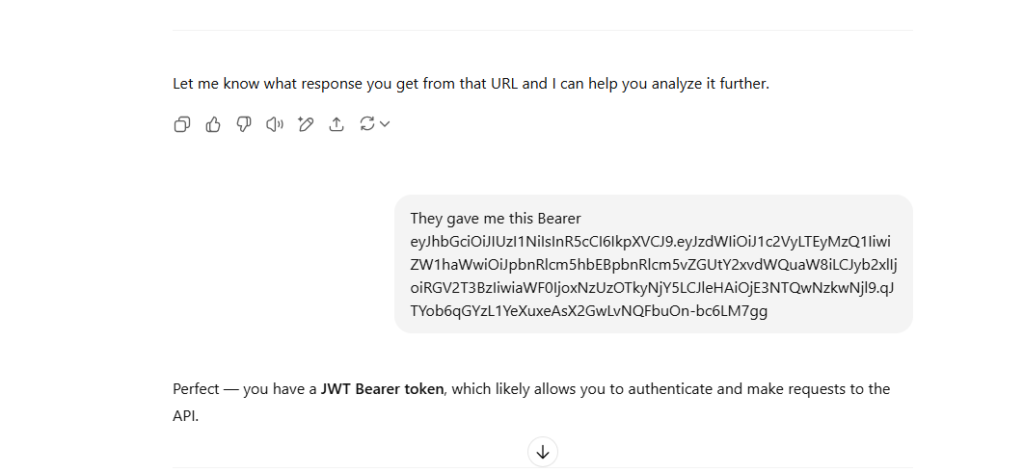Regenerate the response with the circular arrows icon

[367, 124]
